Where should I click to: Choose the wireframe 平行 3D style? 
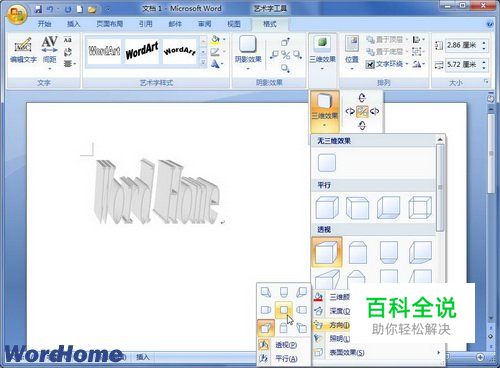point(420,208)
